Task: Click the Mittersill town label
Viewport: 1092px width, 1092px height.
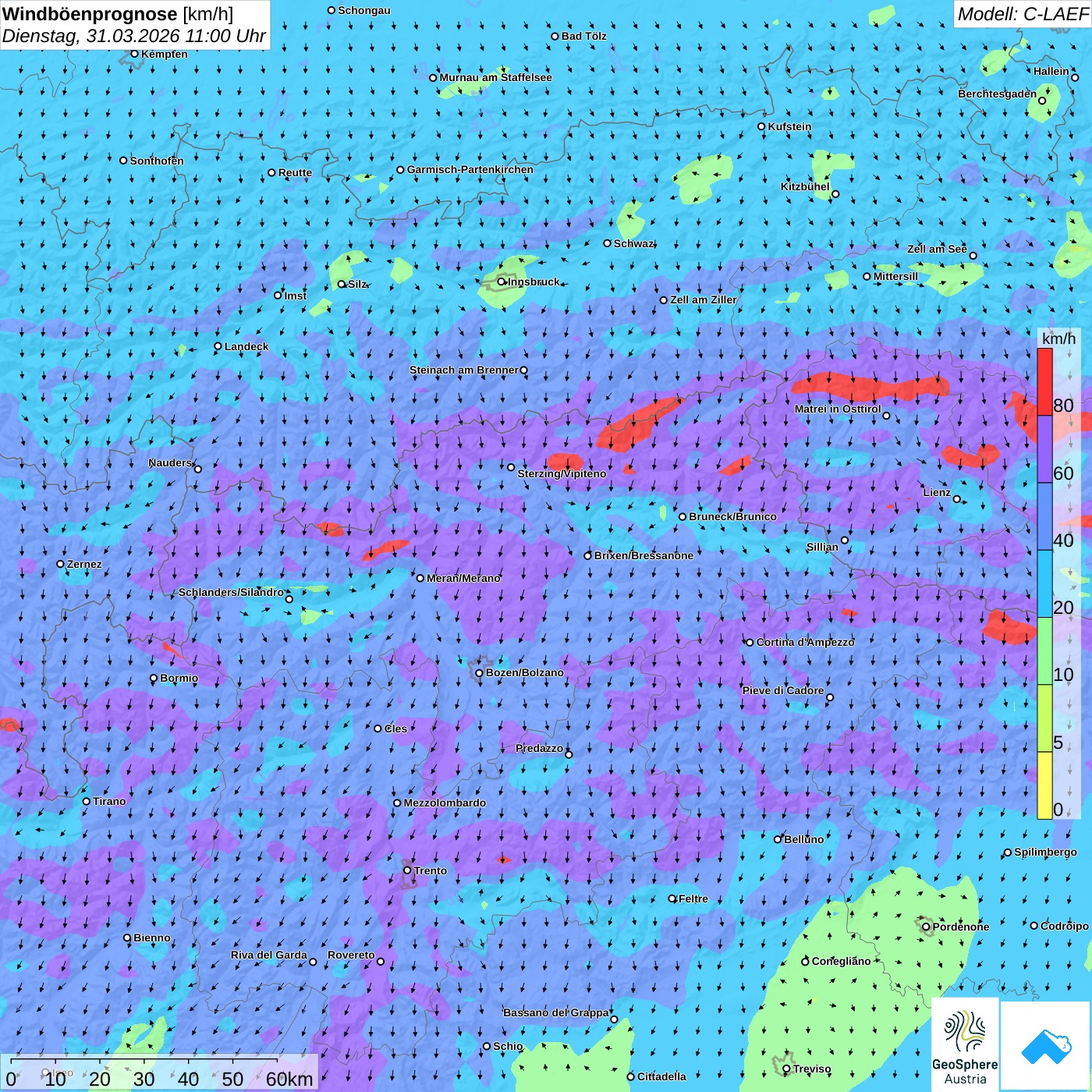Action: coord(895,276)
